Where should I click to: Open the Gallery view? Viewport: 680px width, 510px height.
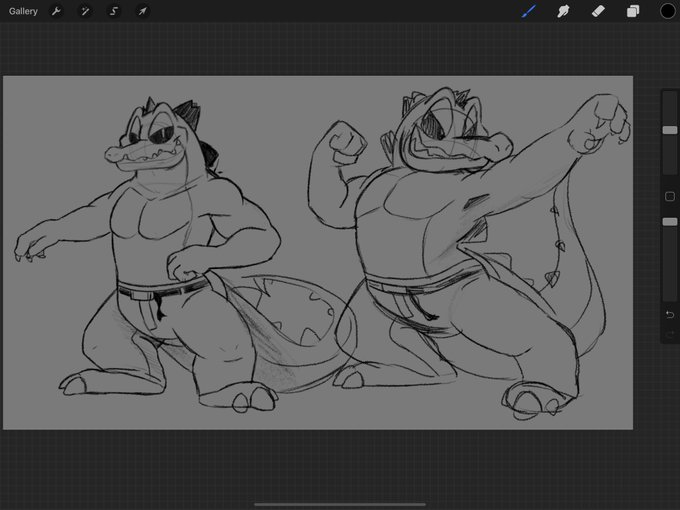pos(23,11)
